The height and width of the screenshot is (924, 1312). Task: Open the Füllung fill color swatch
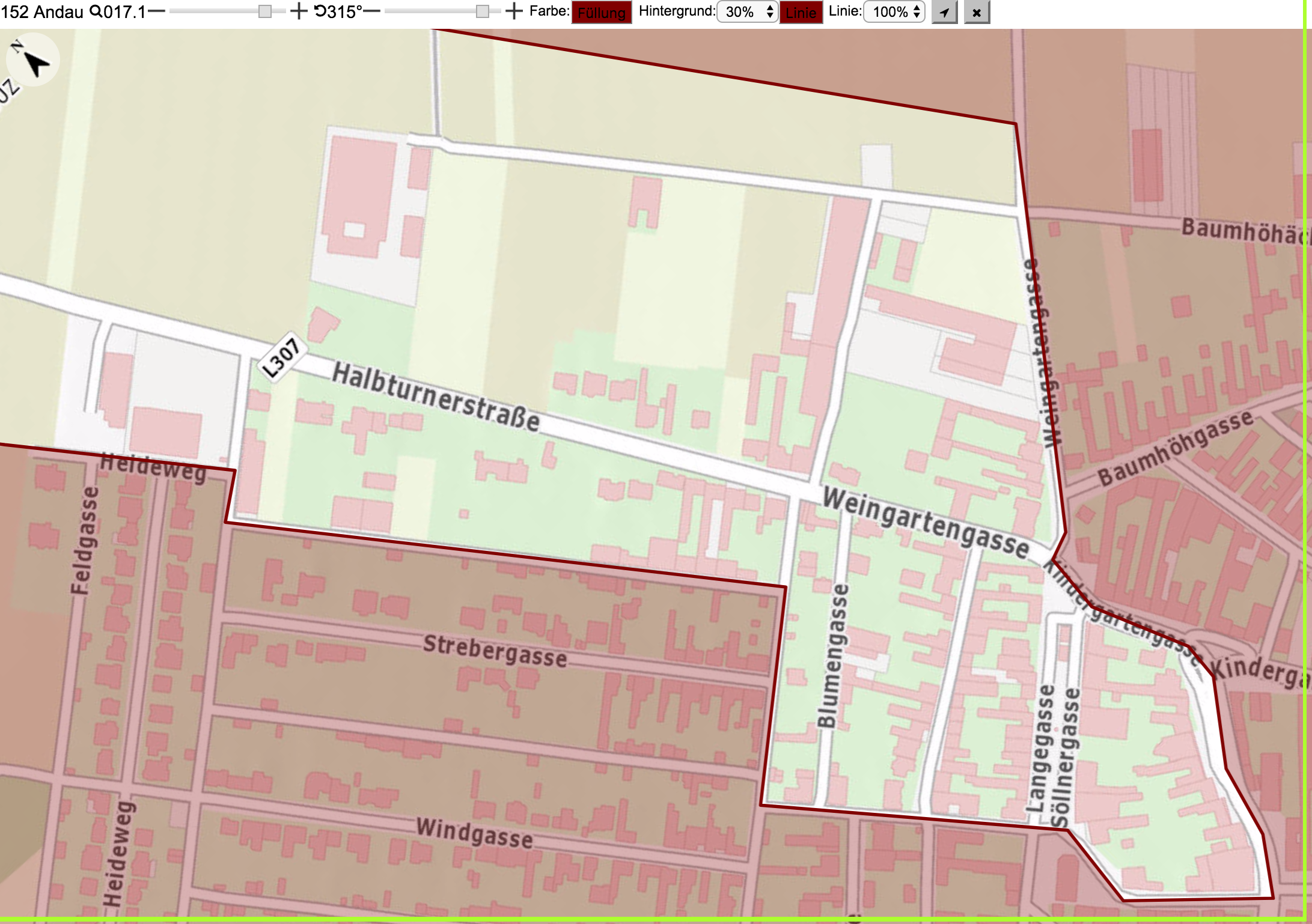pos(602,13)
